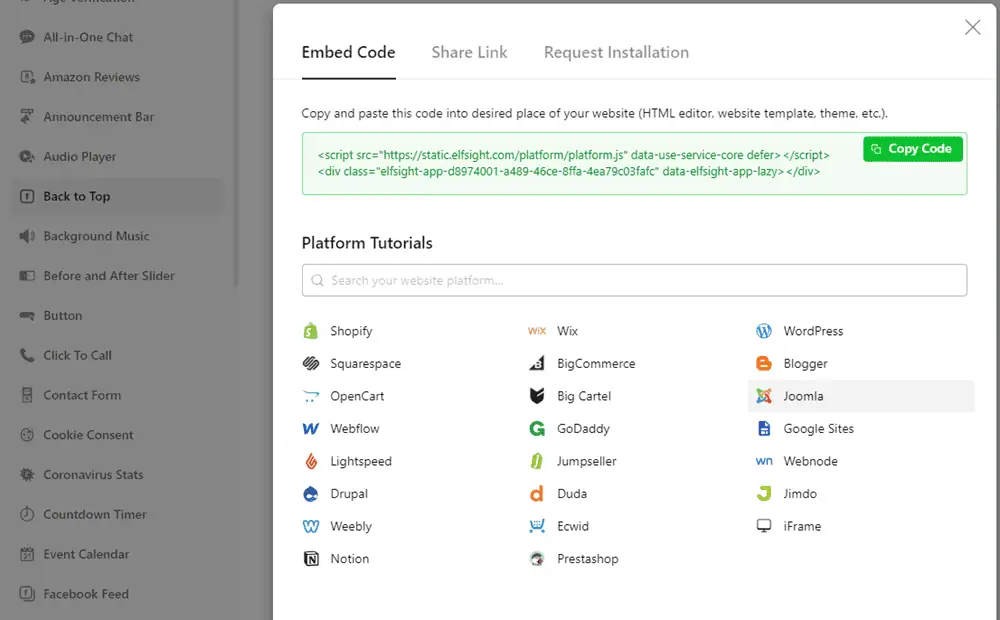Screen dimensions: 1000x620
Task: Click the Blogger orange icon
Action: pyautogui.click(x=764, y=364)
